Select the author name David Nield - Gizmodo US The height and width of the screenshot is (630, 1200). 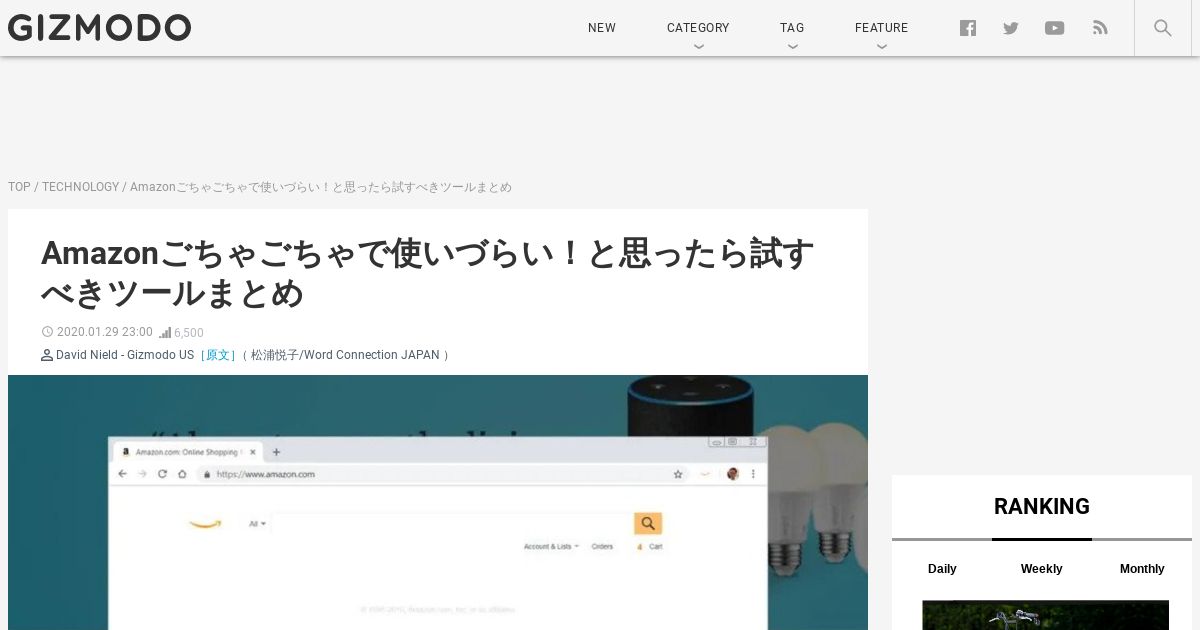[125, 355]
